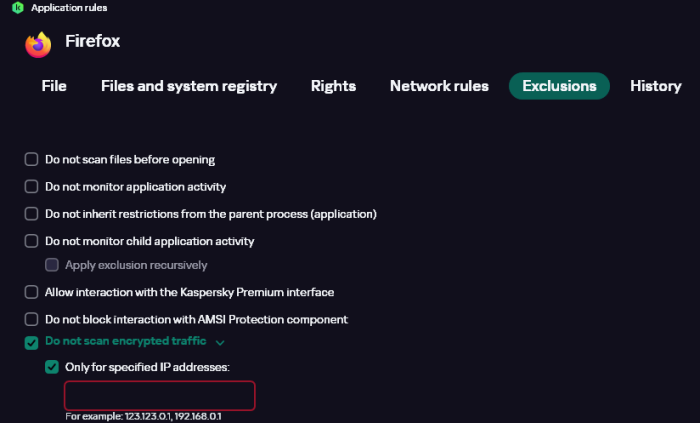View the History tab
The width and height of the screenshot is (700, 423).
coord(655,86)
